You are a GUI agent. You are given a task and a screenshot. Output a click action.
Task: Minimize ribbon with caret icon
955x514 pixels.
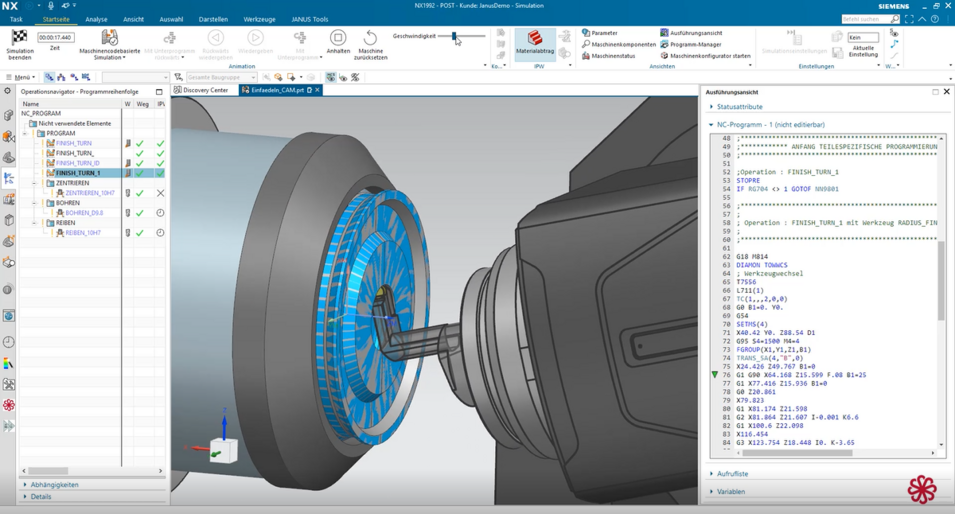(x=922, y=19)
